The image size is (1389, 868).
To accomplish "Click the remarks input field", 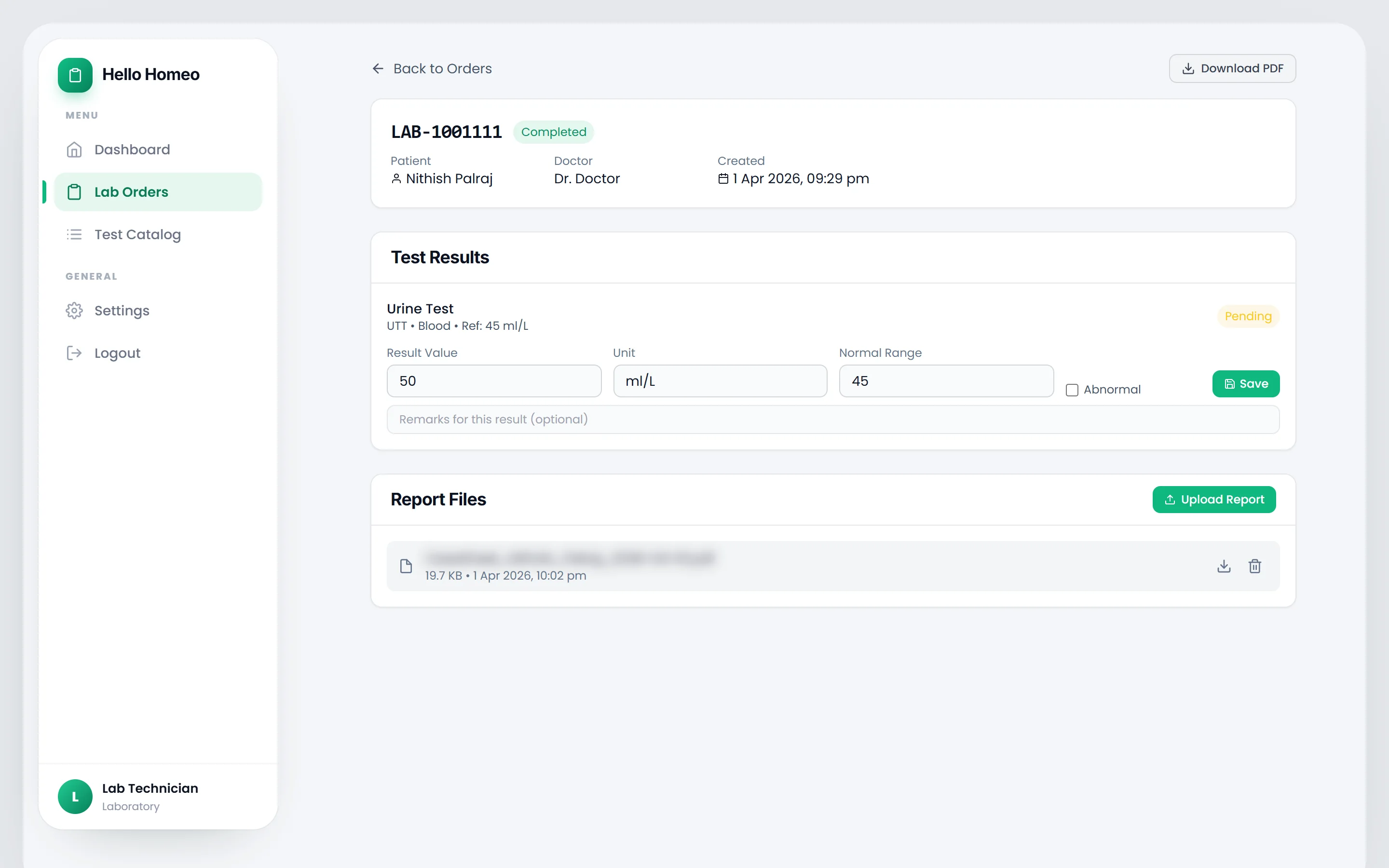I will click(833, 420).
